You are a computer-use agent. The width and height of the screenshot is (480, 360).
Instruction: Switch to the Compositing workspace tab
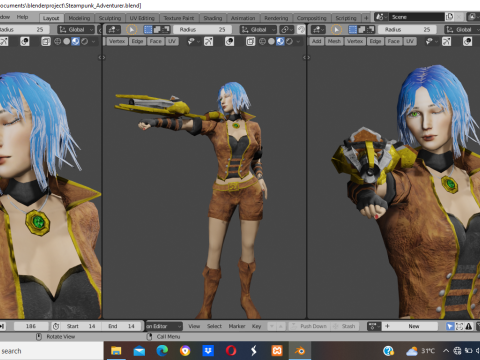click(312, 18)
